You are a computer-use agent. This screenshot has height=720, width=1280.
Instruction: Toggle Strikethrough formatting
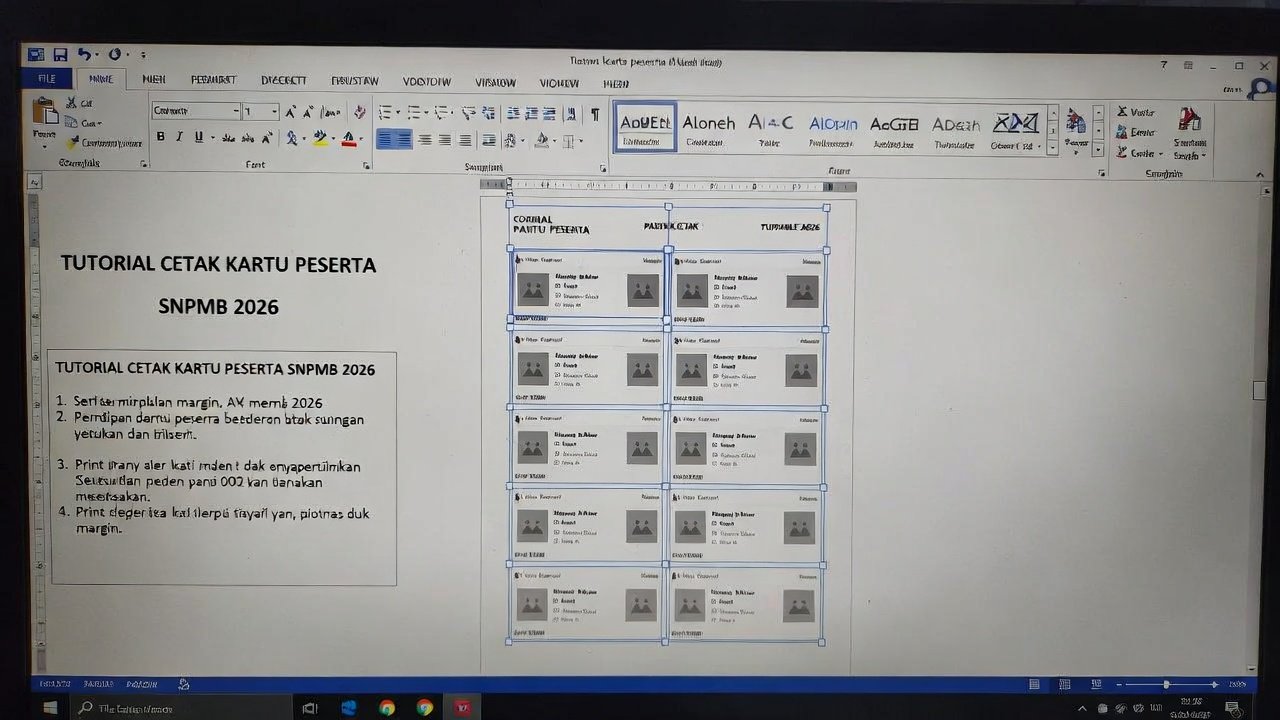(x=229, y=138)
